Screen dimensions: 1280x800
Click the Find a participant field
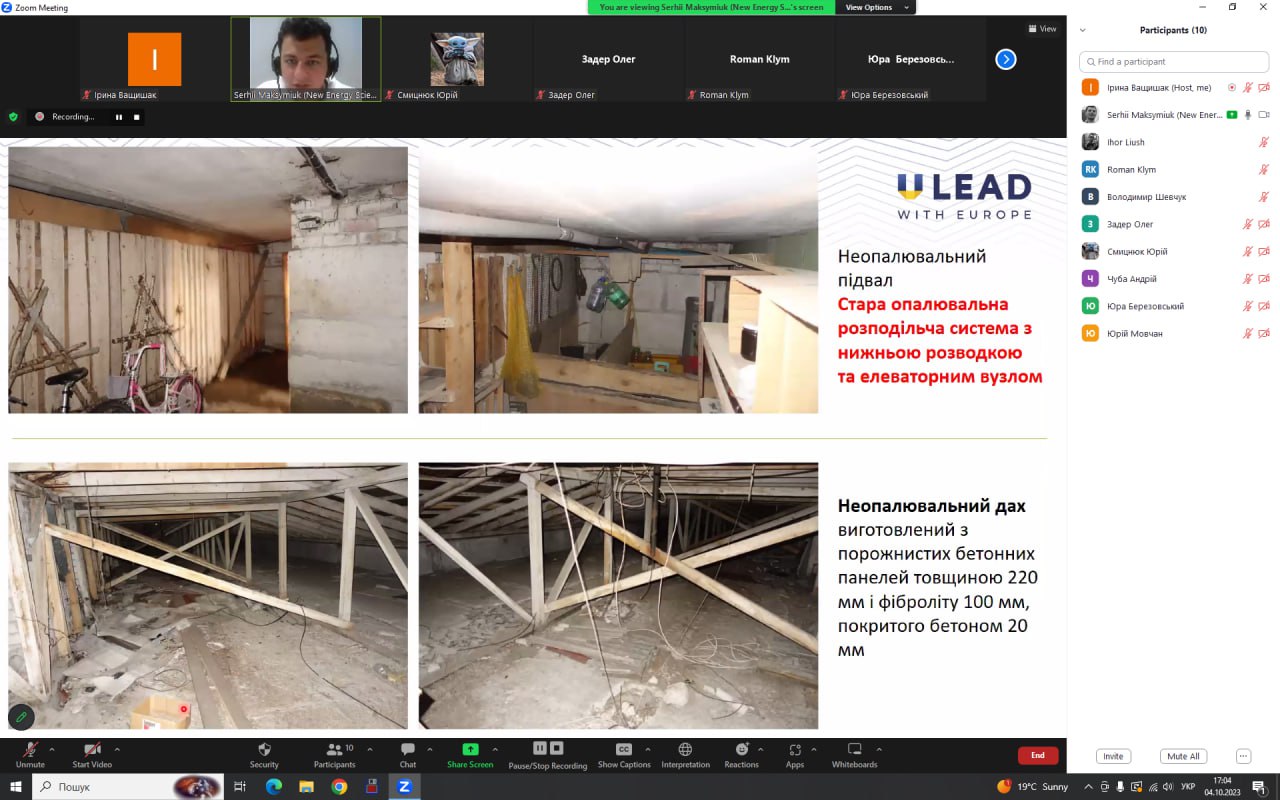(x=1174, y=62)
